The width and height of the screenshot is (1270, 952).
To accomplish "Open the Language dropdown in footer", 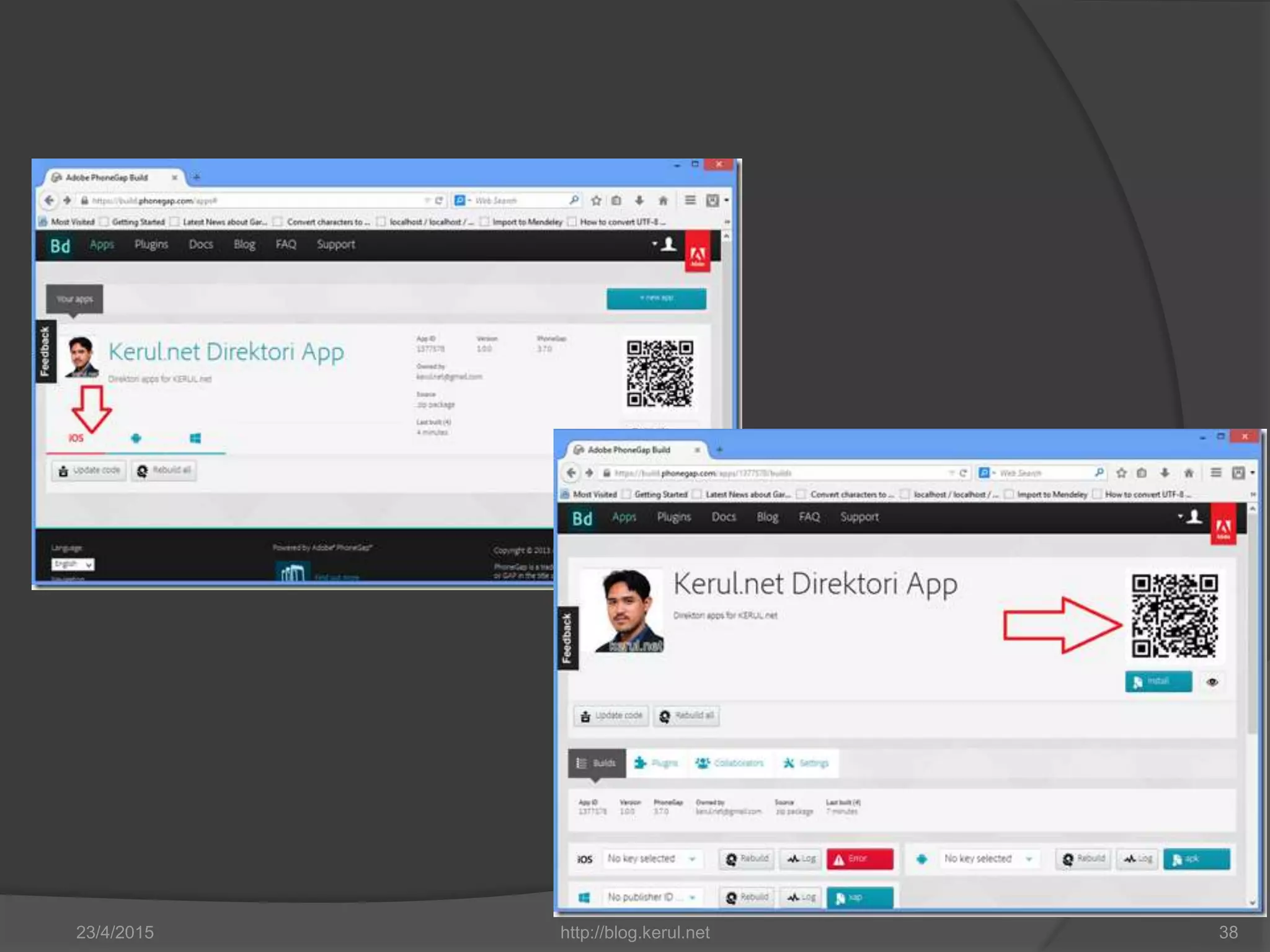I will click(73, 564).
